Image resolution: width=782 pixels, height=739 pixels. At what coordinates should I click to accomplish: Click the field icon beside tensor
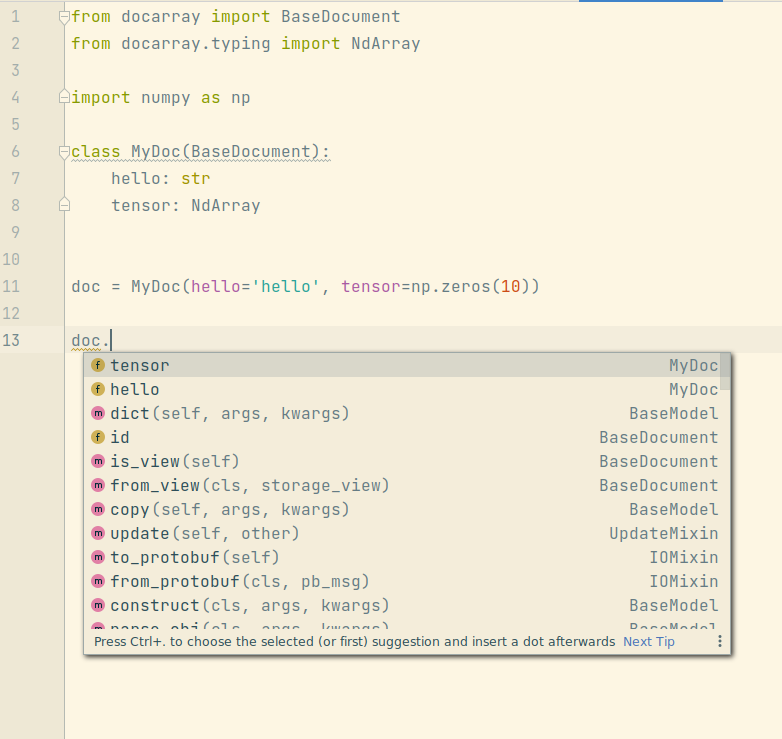coord(98,365)
